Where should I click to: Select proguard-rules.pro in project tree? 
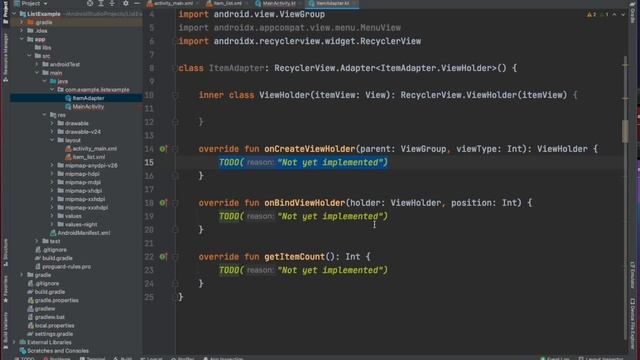pos(63,267)
